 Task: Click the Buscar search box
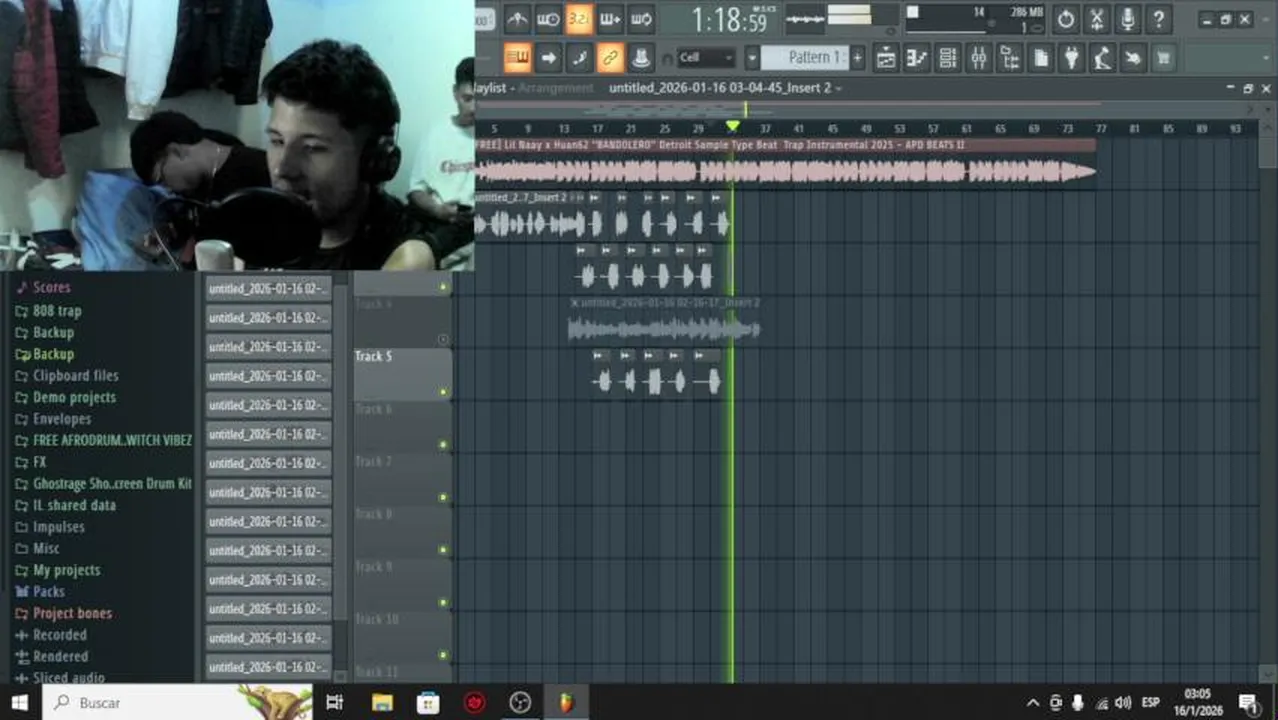point(178,702)
